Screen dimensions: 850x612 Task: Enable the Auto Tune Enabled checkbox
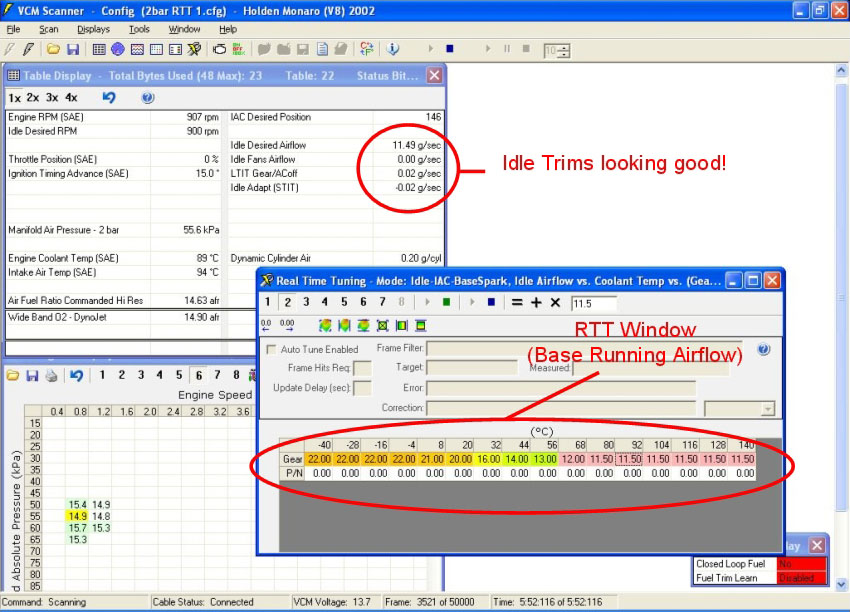coord(273,349)
